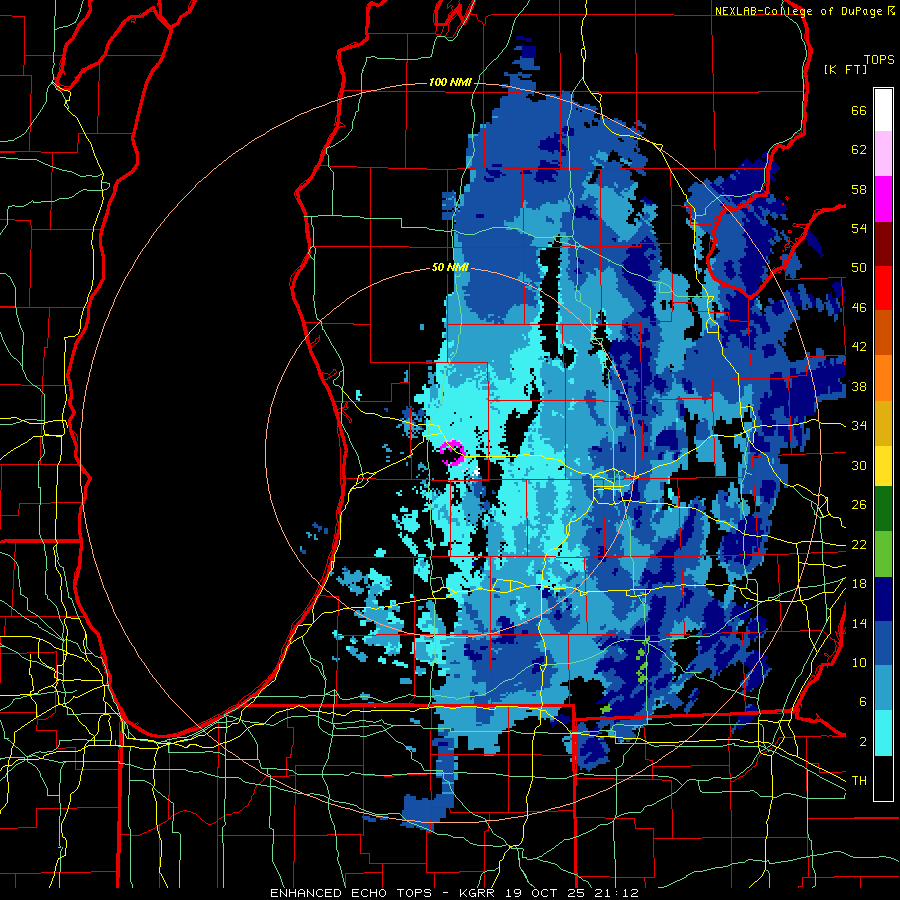900x900 pixels.
Task: Click the '54' legend value label
Action: [859, 228]
